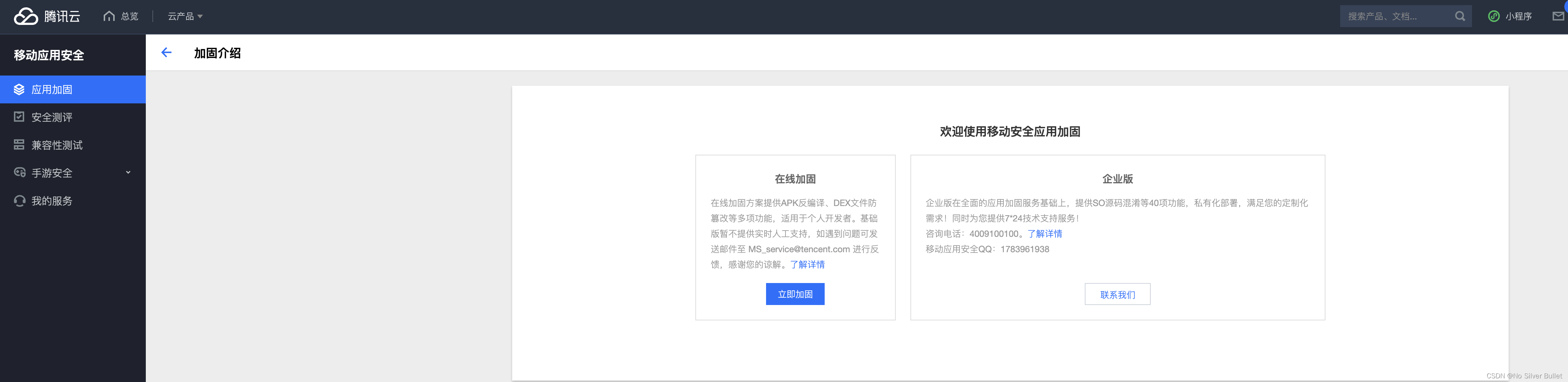Click the 立即加固 button
The height and width of the screenshot is (382, 1568).
click(795, 294)
